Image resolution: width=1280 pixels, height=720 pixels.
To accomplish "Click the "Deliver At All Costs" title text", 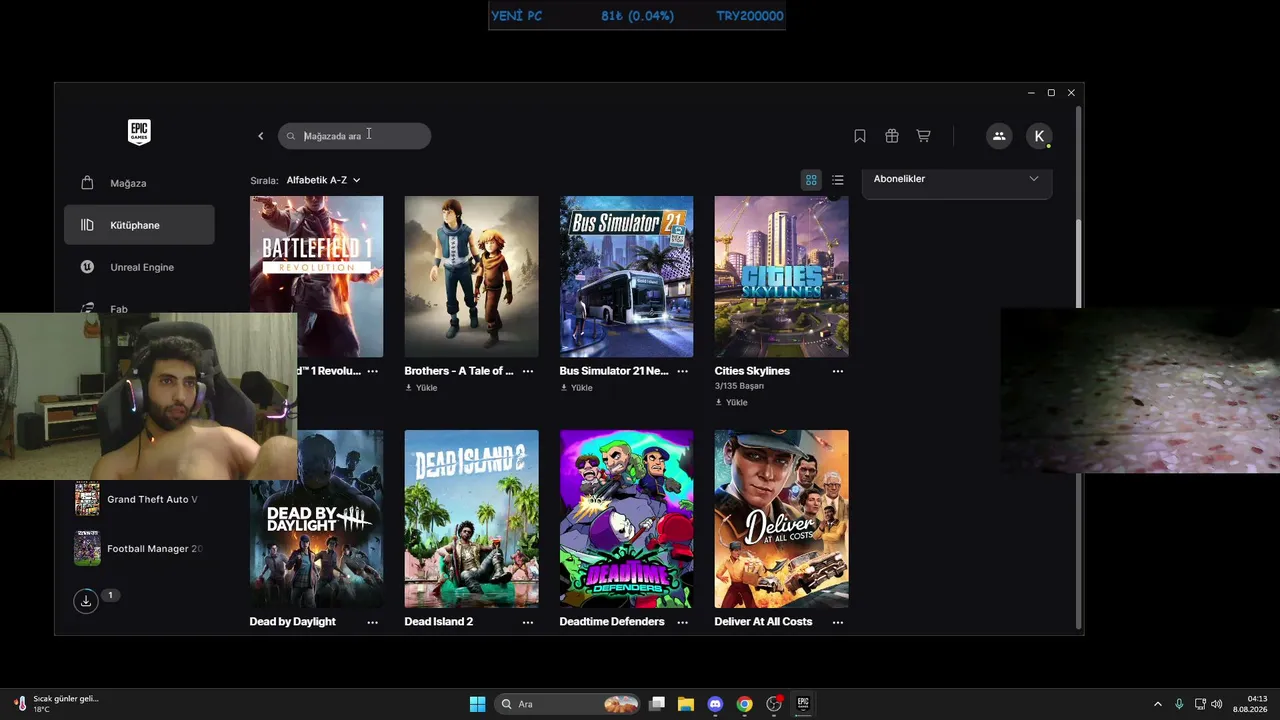I will click(x=763, y=622).
